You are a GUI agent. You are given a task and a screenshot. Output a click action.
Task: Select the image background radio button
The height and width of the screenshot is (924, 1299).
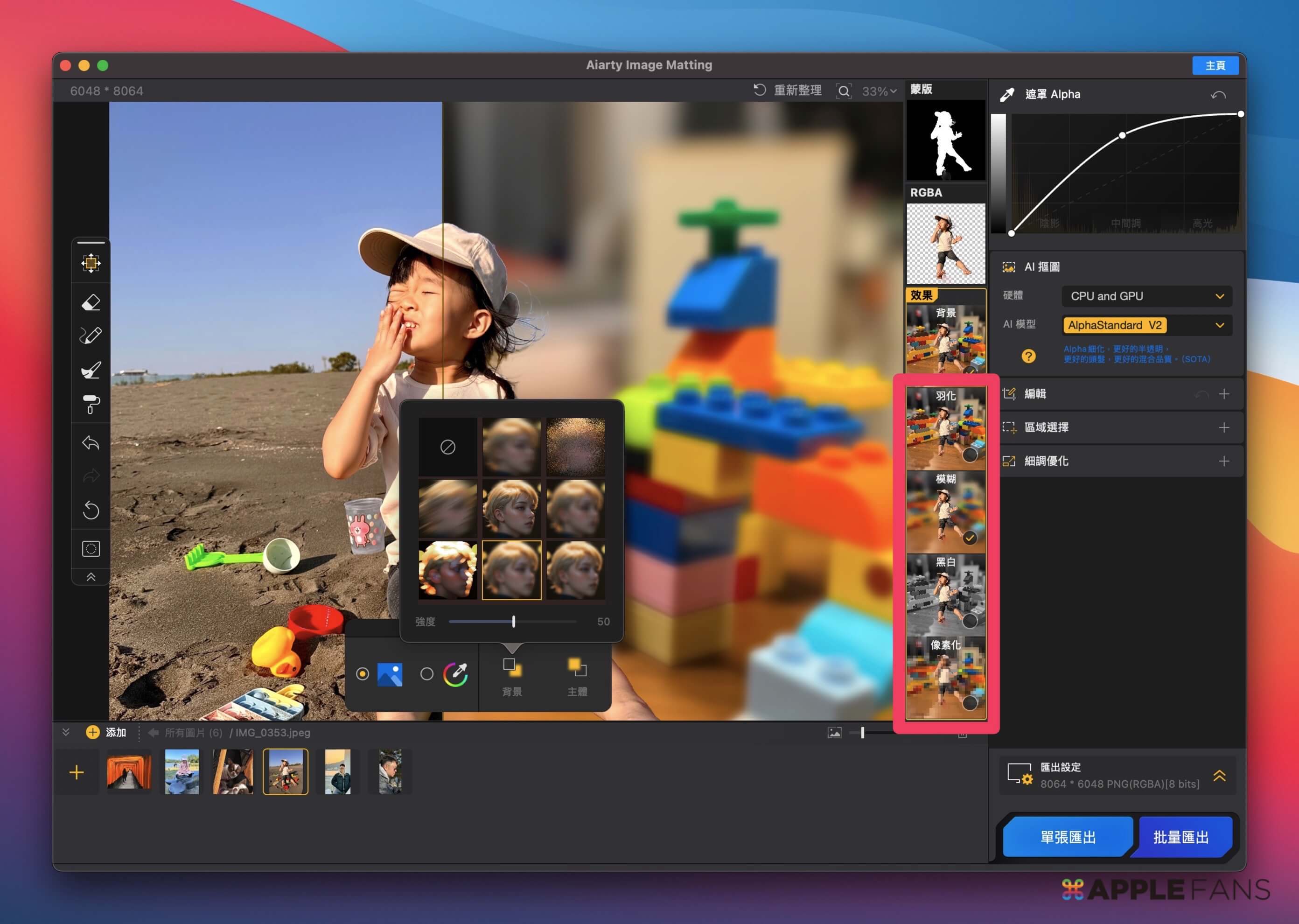coord(362,674)
